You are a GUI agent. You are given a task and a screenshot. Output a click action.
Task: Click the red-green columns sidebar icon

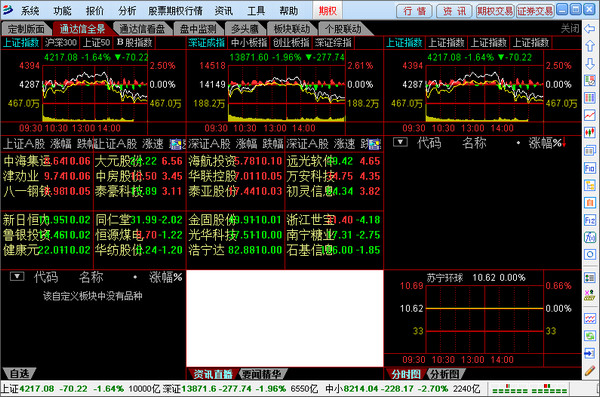click(x=590, y=98)
